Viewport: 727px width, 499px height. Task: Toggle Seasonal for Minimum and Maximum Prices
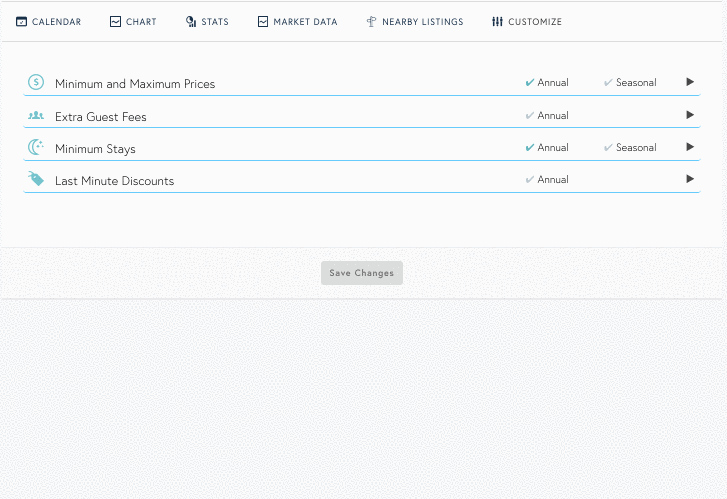pos(630,83)
